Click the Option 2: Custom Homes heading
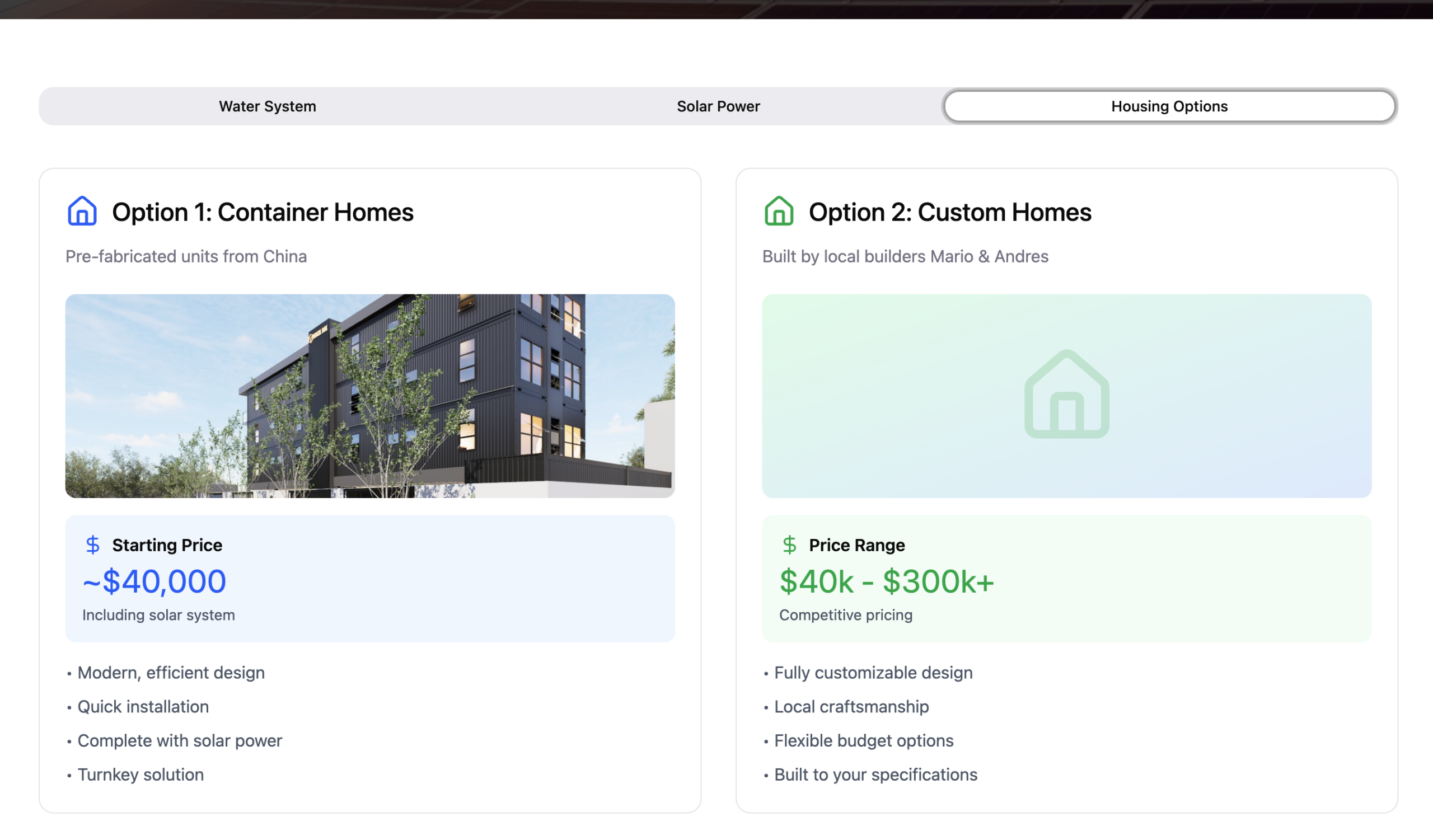 click(950, 212)
